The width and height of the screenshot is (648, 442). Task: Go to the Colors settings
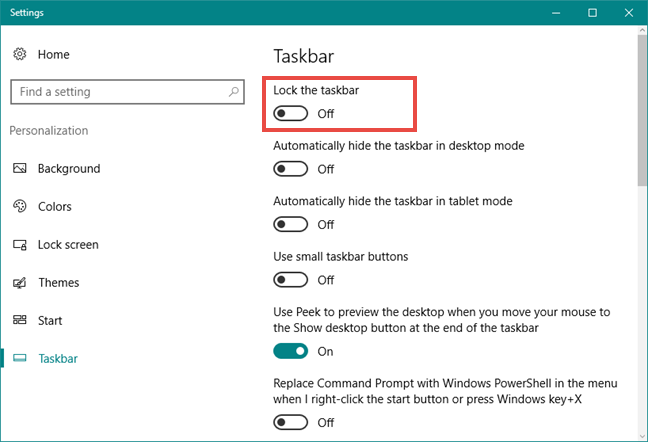point(55,207)
